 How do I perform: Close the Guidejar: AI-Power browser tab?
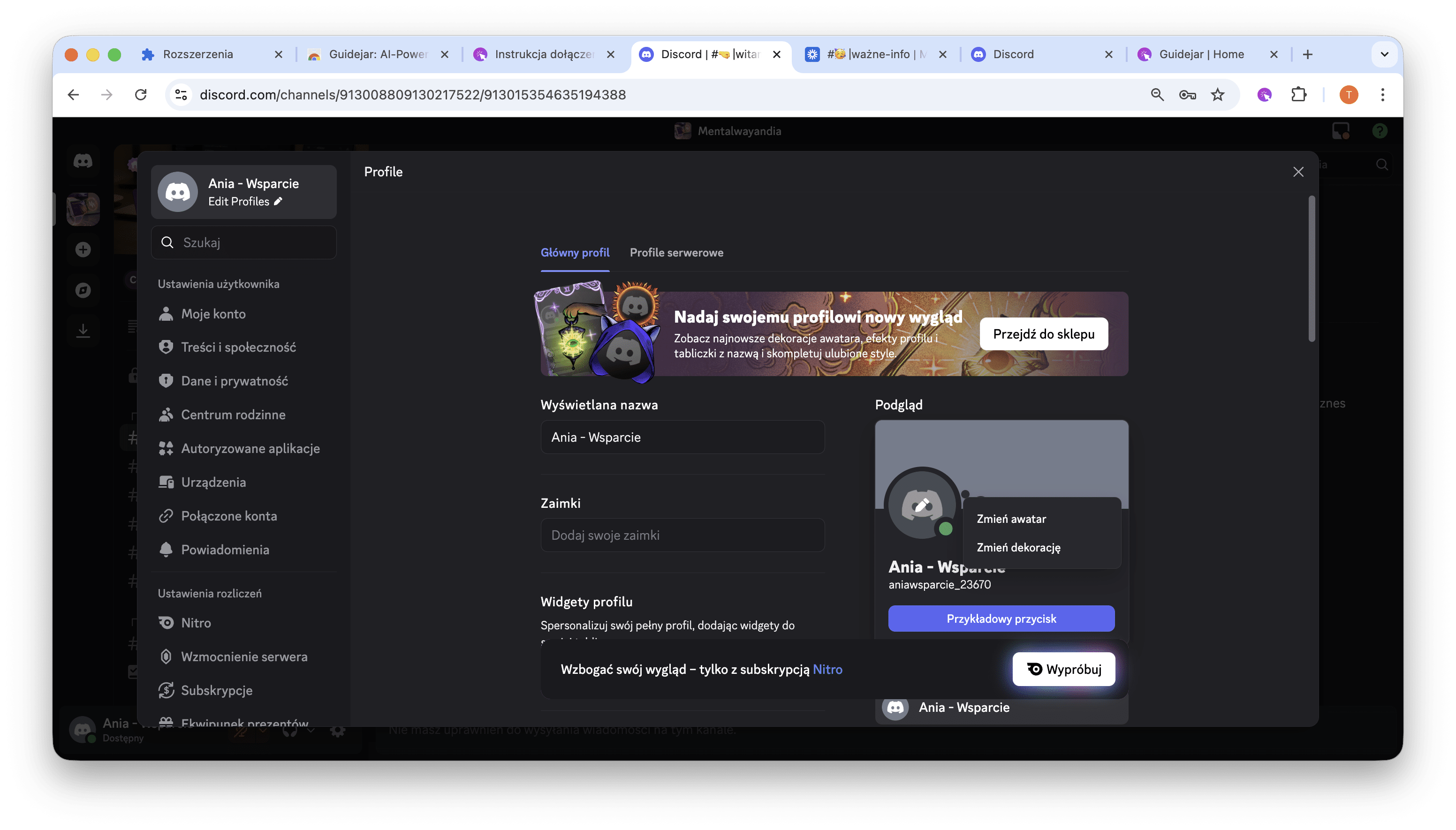coord(445,54)
